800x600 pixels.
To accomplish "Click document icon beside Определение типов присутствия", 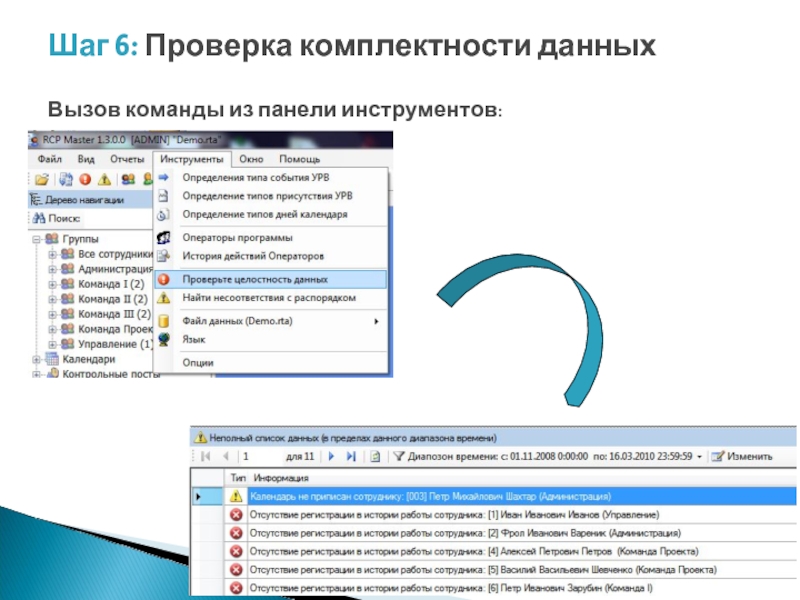I will tap(163, 196).
